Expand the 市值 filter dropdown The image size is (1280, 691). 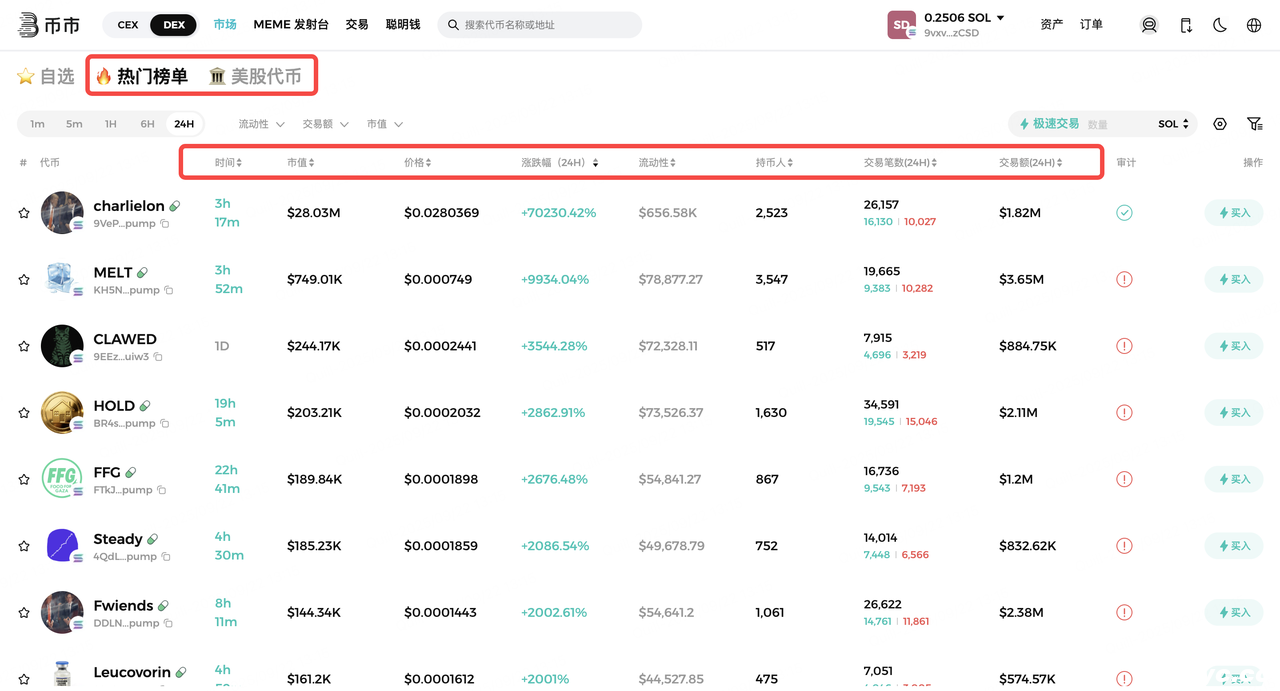pos(384,124)
